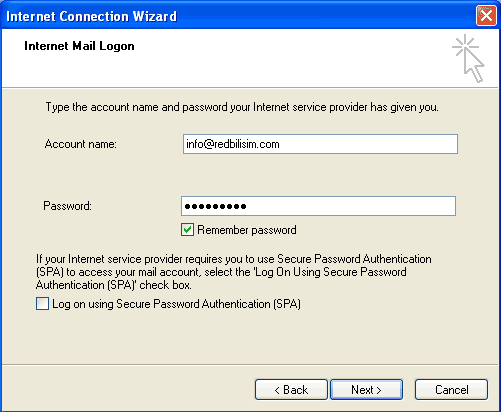Image resolution: width=501 pixels, height=412 pixels.
Task: Select the Log on using Secure Password Authentication label
Action: point(176,304)
